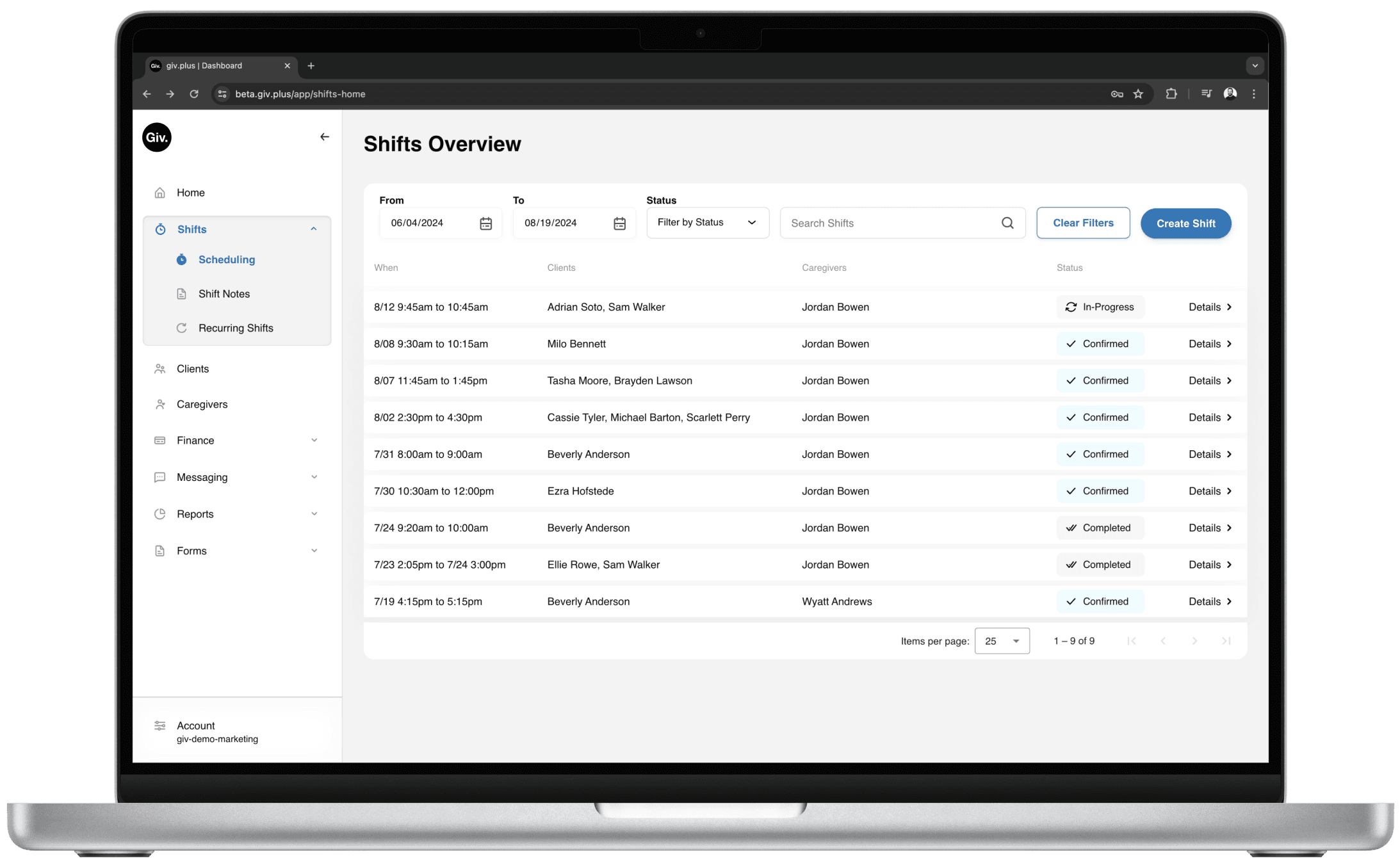This screenshot has width=1400, height=858.
Task: Collapse the Shifts section in sidebar
Action: pos(313,229)
